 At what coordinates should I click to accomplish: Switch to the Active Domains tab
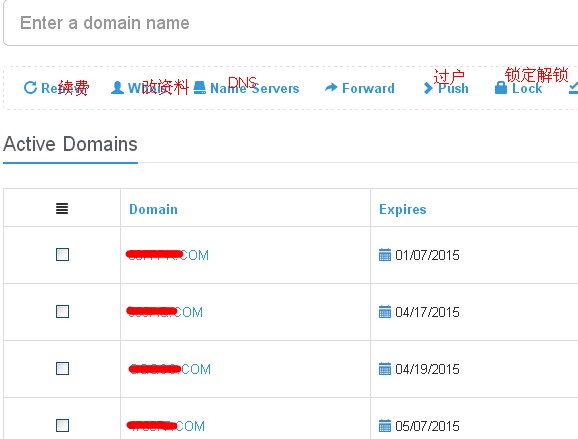(70, 144)
